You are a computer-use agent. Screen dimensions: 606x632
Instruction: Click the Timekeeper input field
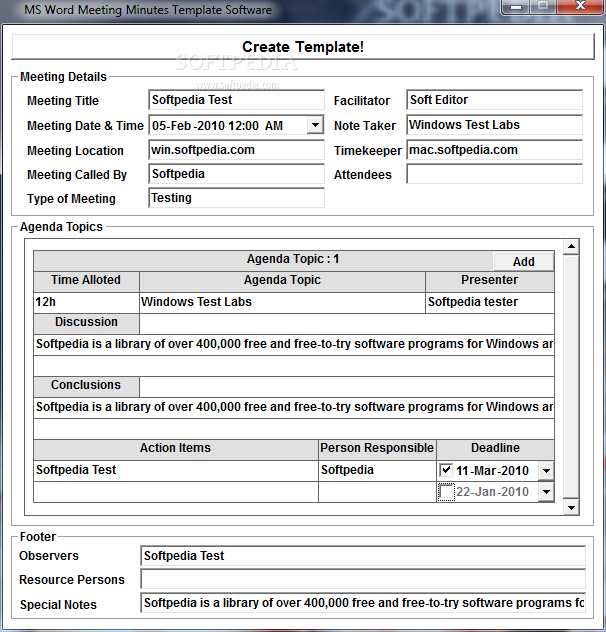[x=494, y=150]
